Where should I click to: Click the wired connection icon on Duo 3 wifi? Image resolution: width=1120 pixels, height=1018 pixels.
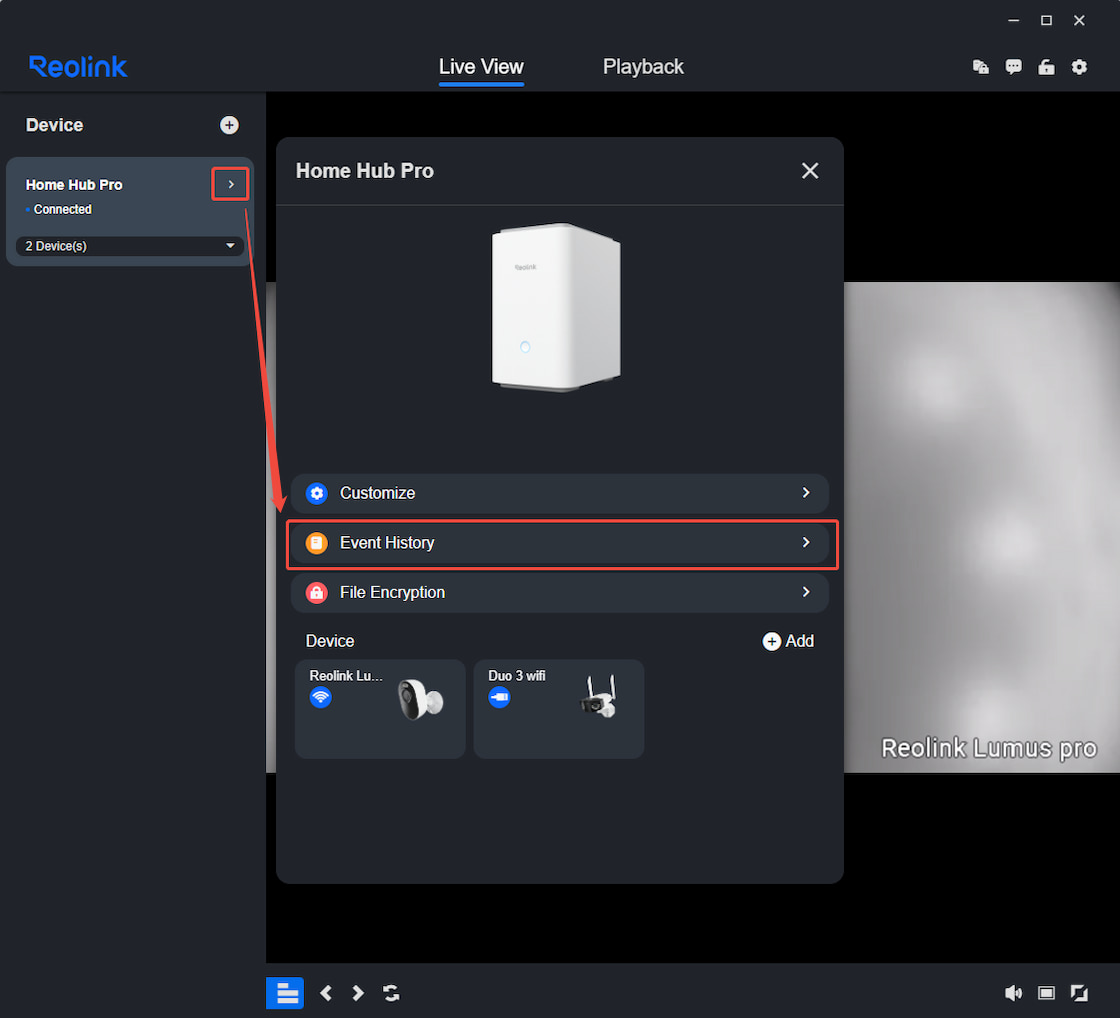(x=499, y=697)
